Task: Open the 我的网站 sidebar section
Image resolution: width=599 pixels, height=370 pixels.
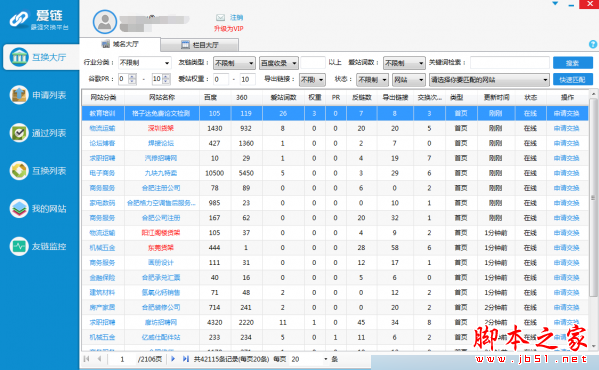Action: [38, 208]
